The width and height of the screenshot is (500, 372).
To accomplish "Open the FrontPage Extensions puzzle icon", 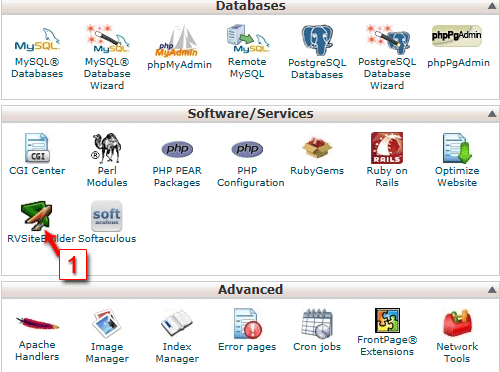I will (x=387, y=320).
